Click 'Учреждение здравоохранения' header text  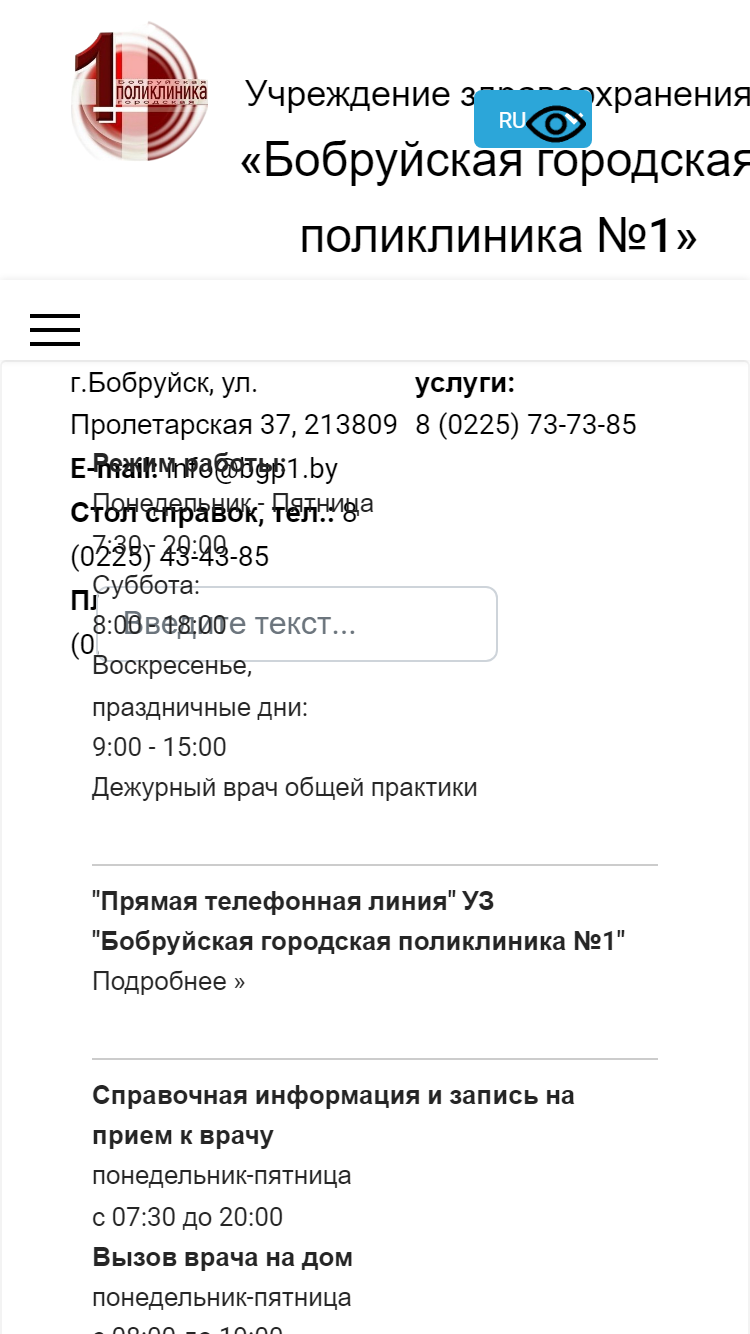(497, 95)
